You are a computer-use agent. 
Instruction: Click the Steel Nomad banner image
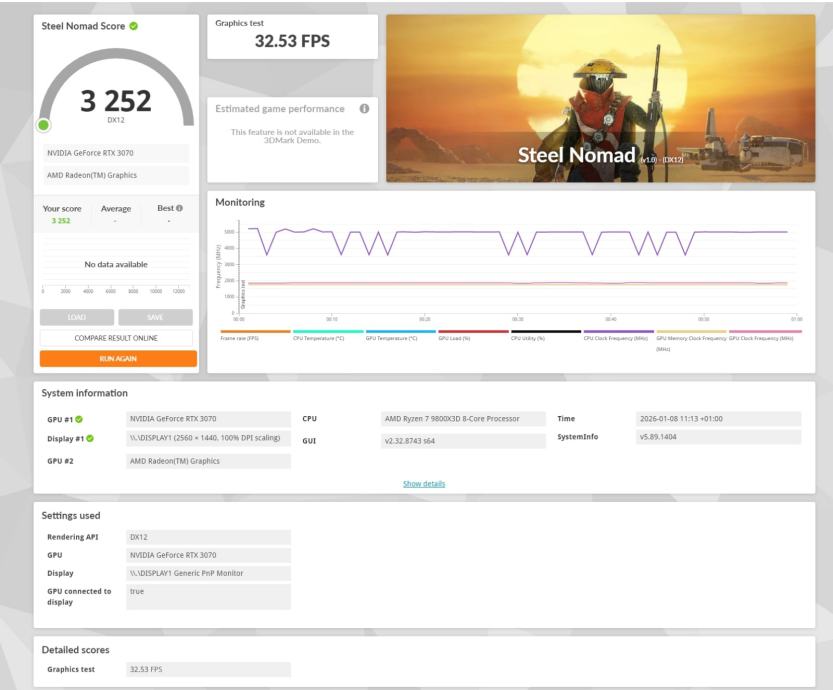pos(600,98)
